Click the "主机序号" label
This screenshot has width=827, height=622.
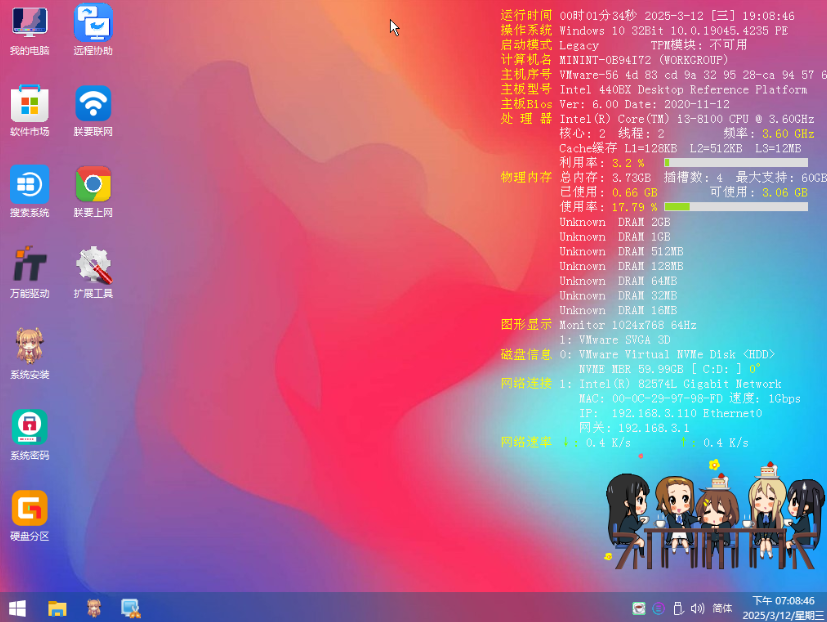[x=526, y=75]
